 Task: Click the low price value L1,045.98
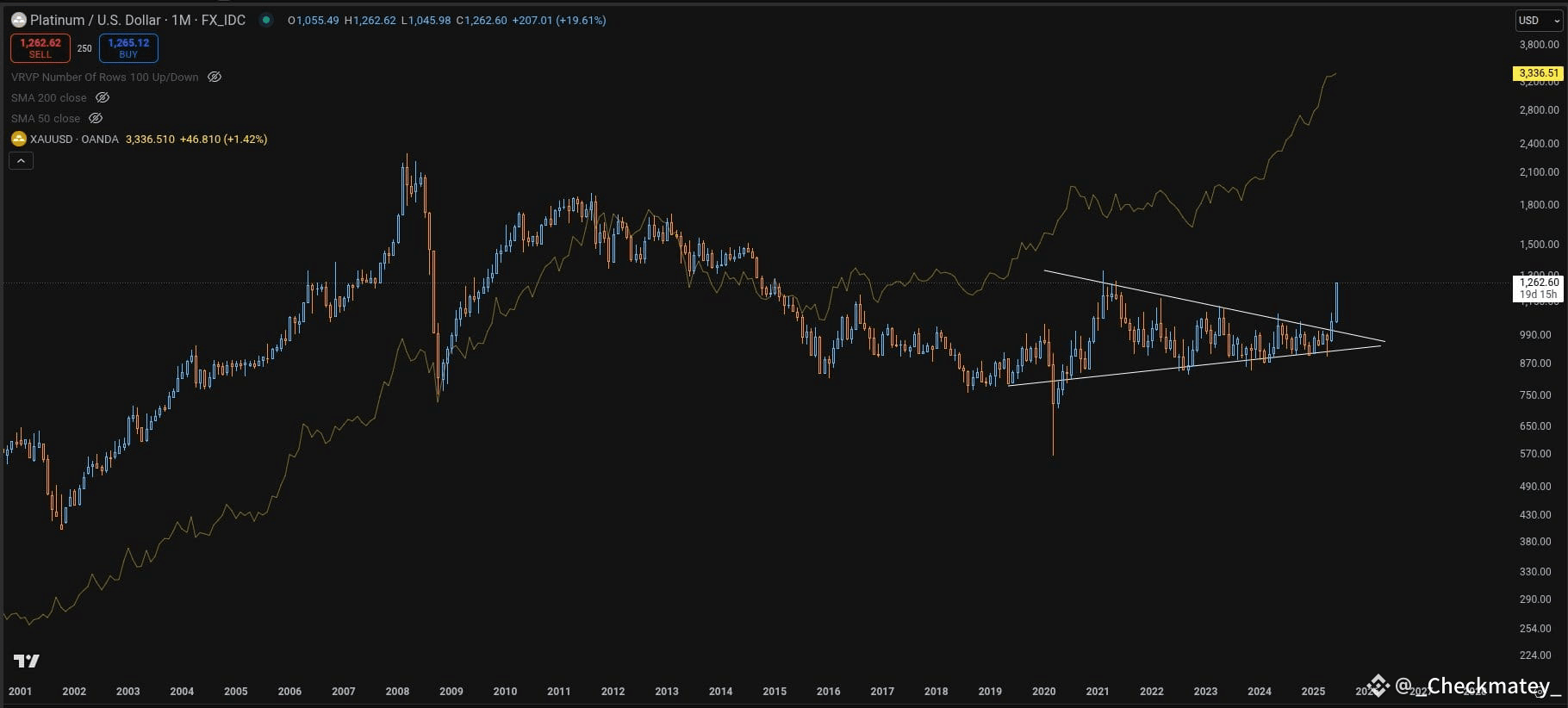(x=426, y=20)
